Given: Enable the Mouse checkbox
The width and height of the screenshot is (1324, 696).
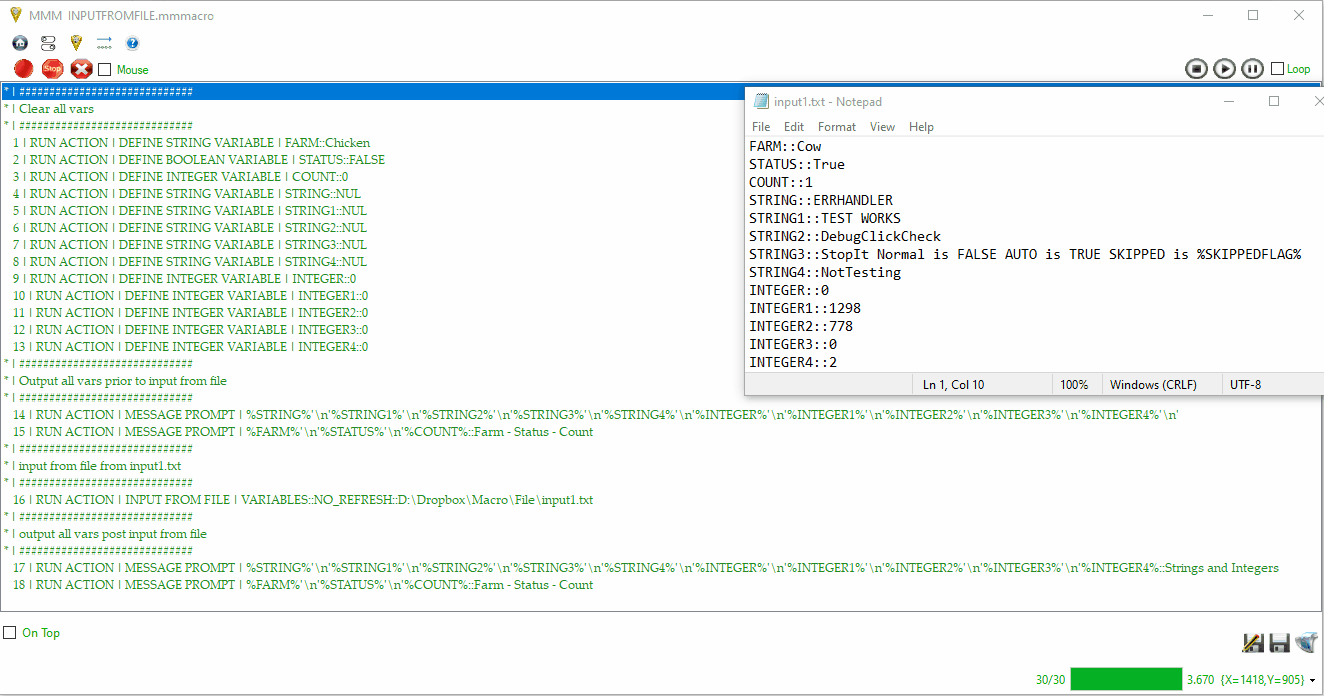Looking at the screenshot, I should pyautogui.click(x=105, y=70).
